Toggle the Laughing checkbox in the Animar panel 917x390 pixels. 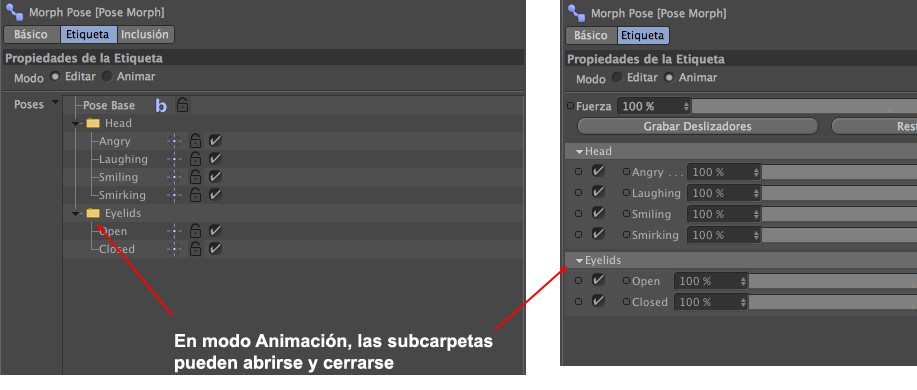pos(598,192)
